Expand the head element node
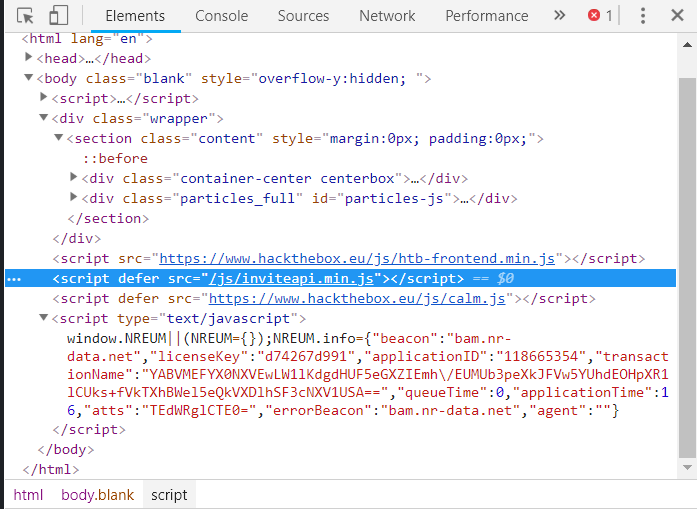 28,57
